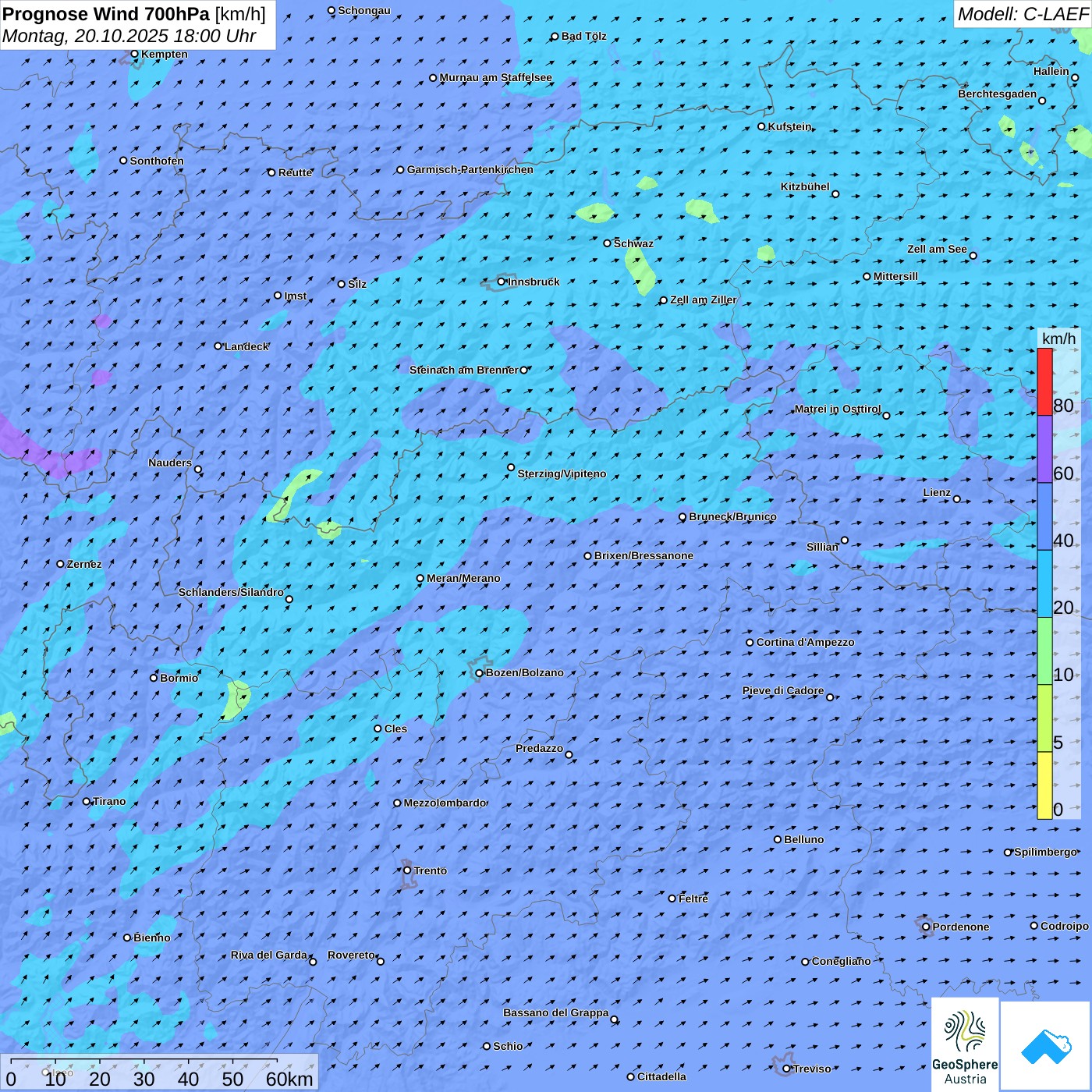Click the Sonthofen city label
Screen dimensions: 1092x1092
point(157,161)
